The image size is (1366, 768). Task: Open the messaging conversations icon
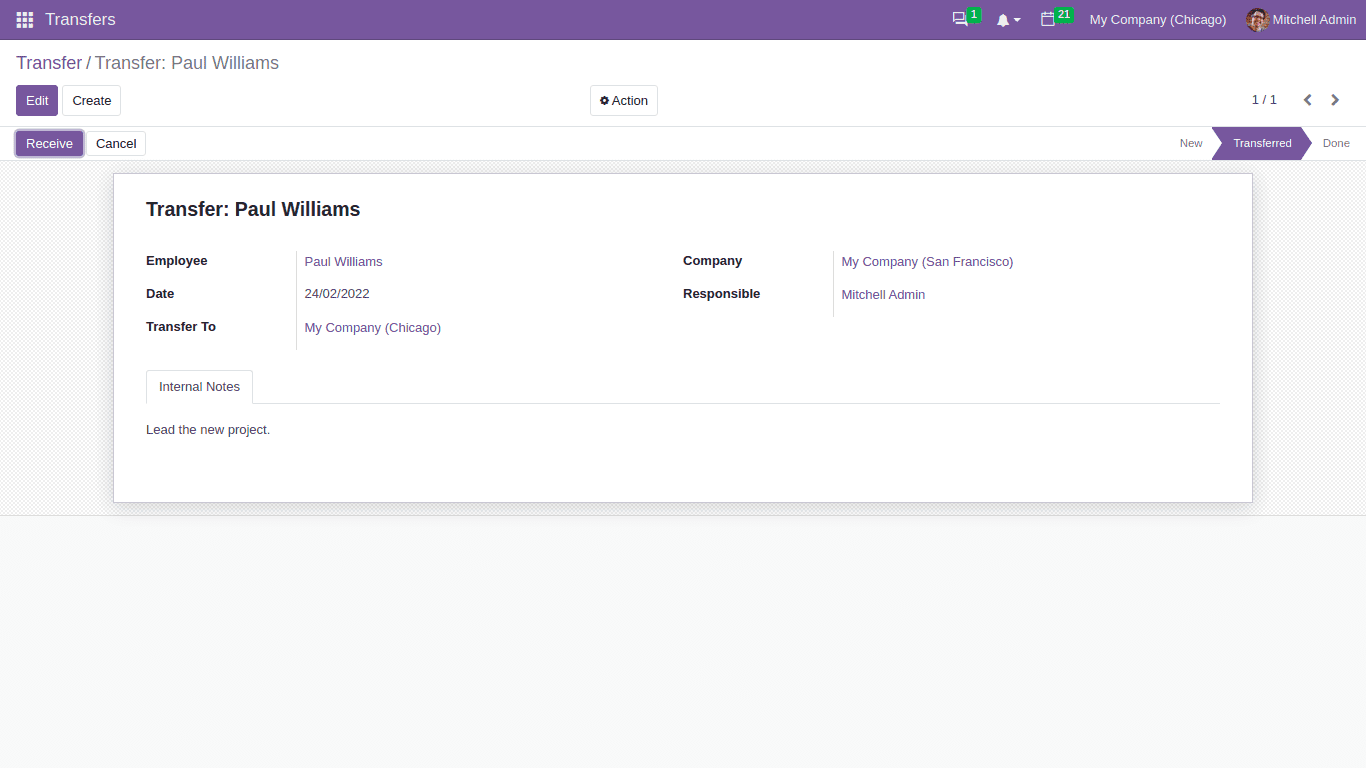tap(960, 19)
